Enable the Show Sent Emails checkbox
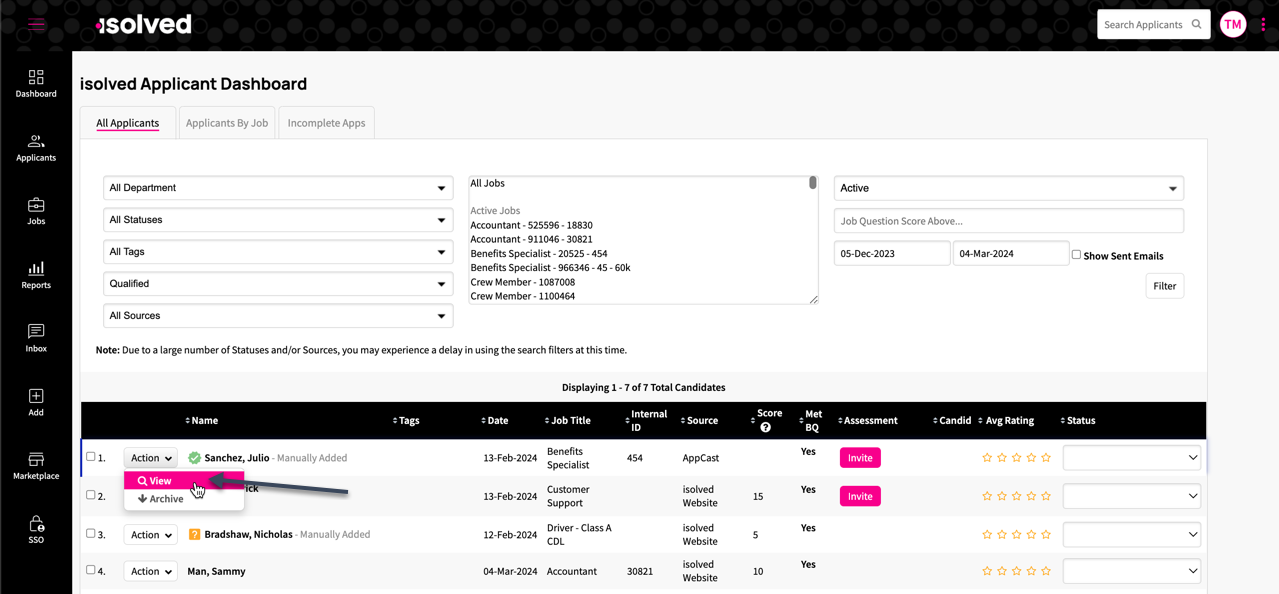The width and height of the screenshot is (1279, 594). 1077,254
